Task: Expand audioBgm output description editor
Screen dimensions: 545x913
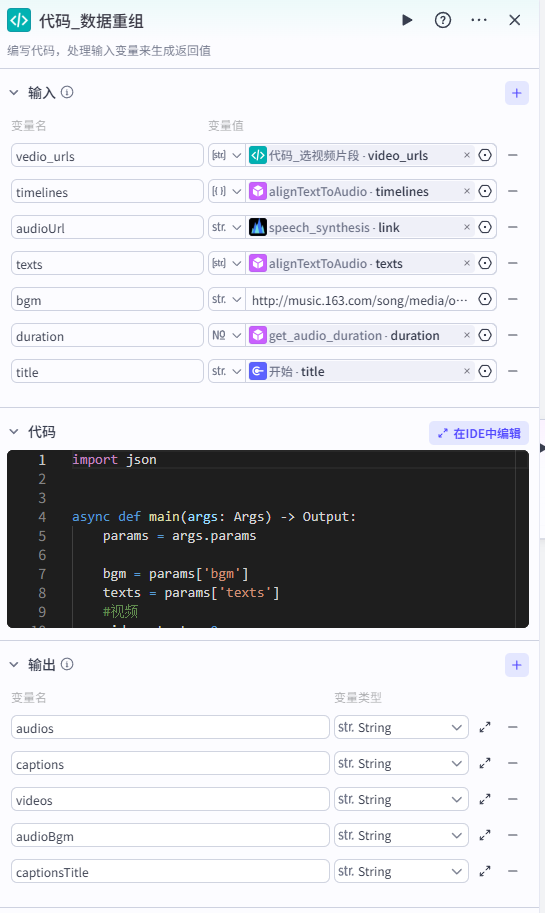Action: 485,836
